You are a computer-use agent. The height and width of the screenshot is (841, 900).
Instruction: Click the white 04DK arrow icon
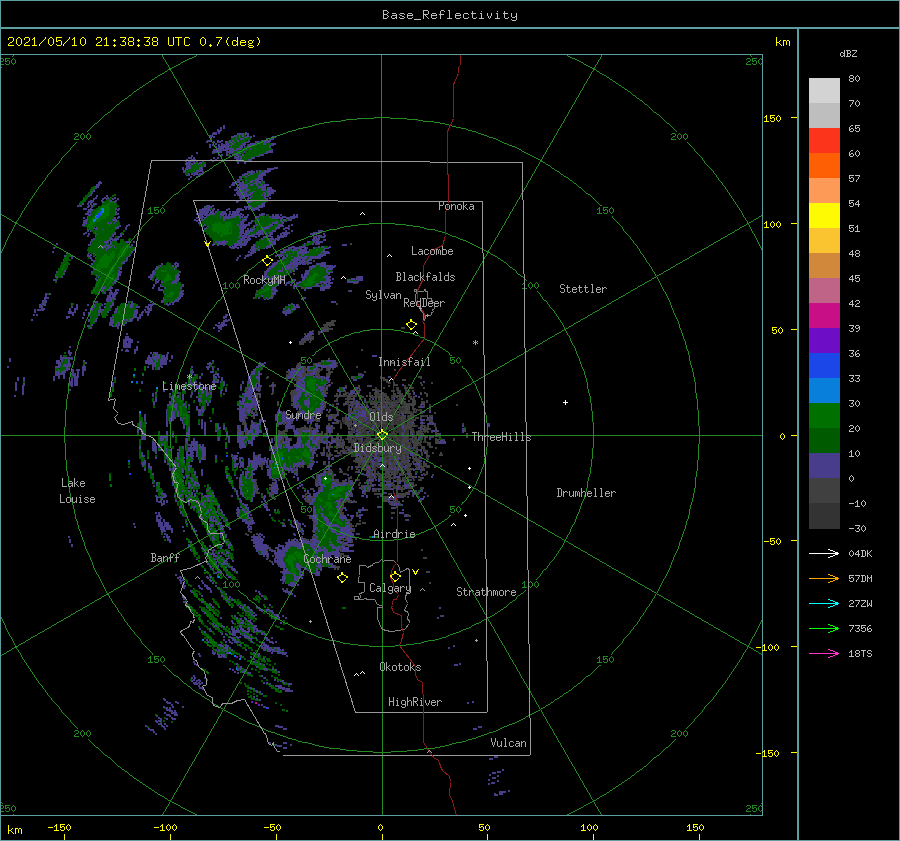coord(824,553)
